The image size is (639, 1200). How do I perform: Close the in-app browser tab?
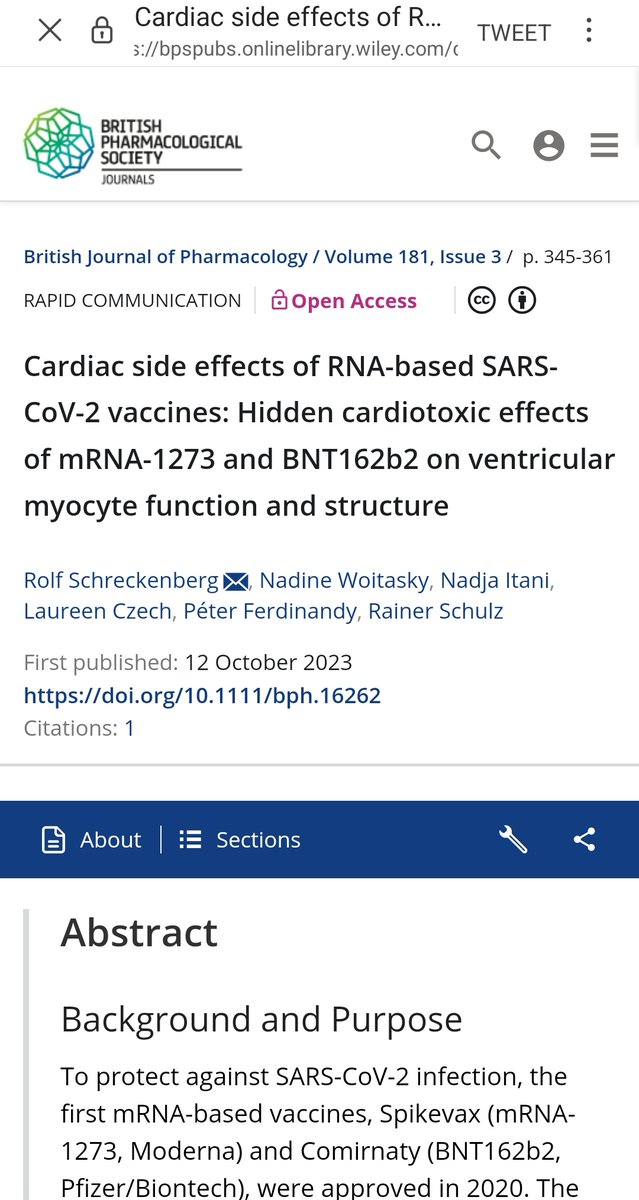(x=49, y=31)
